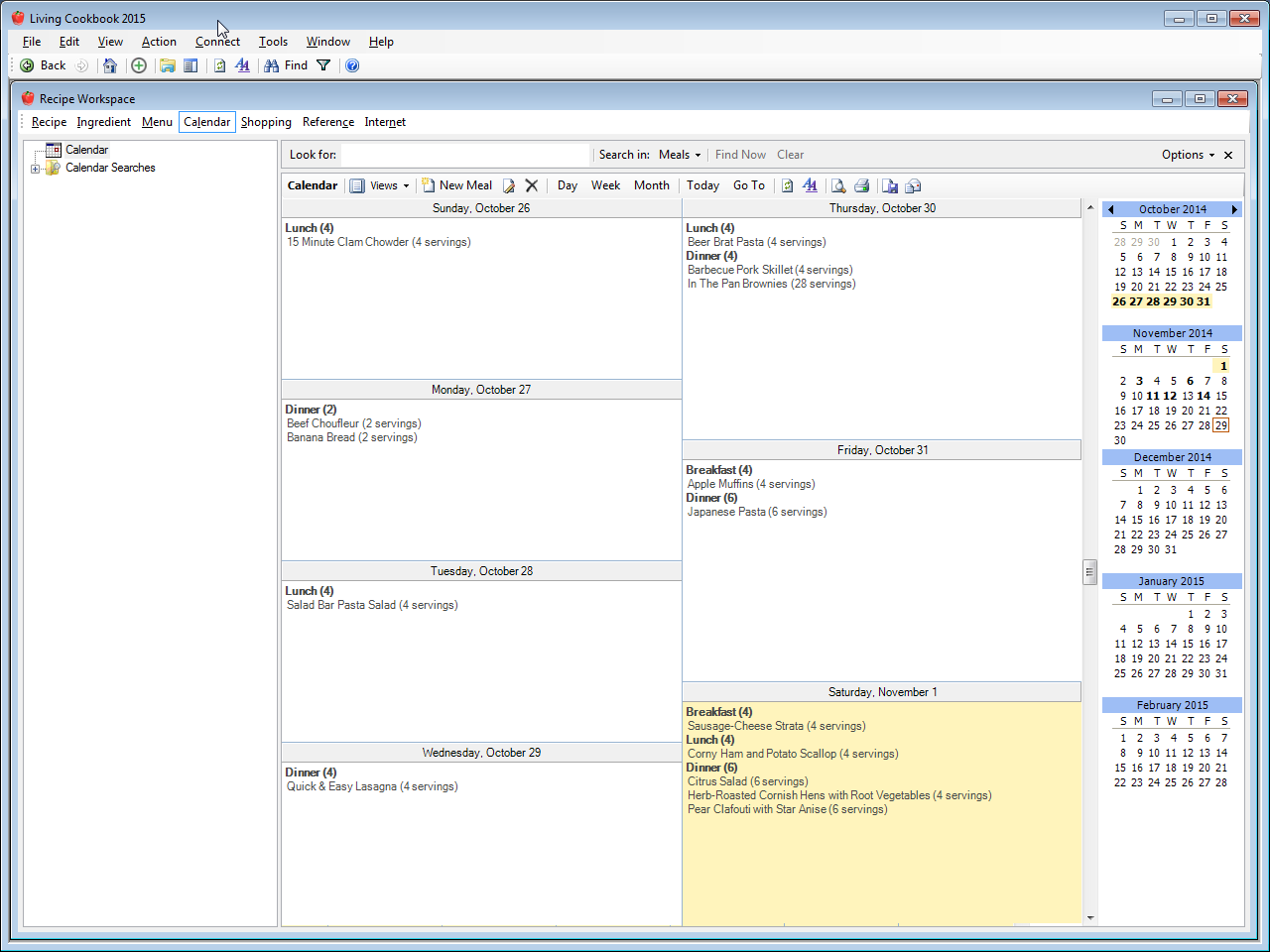Select the Calendar tree item
This screenshot has width=1270, height=952.
tap(86, 150)
